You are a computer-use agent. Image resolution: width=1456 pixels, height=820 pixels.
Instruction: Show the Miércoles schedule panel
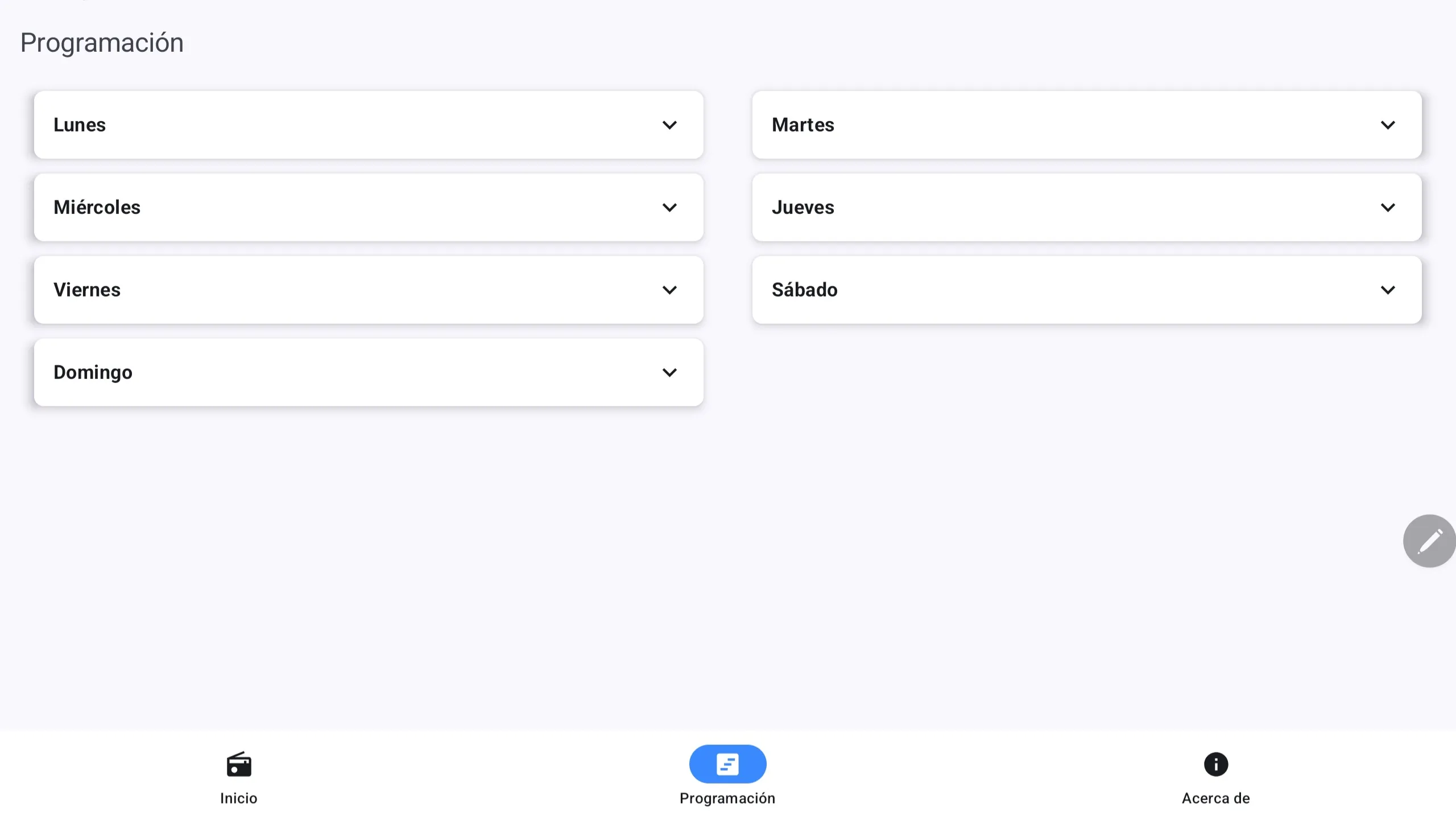tap(341, 208)
